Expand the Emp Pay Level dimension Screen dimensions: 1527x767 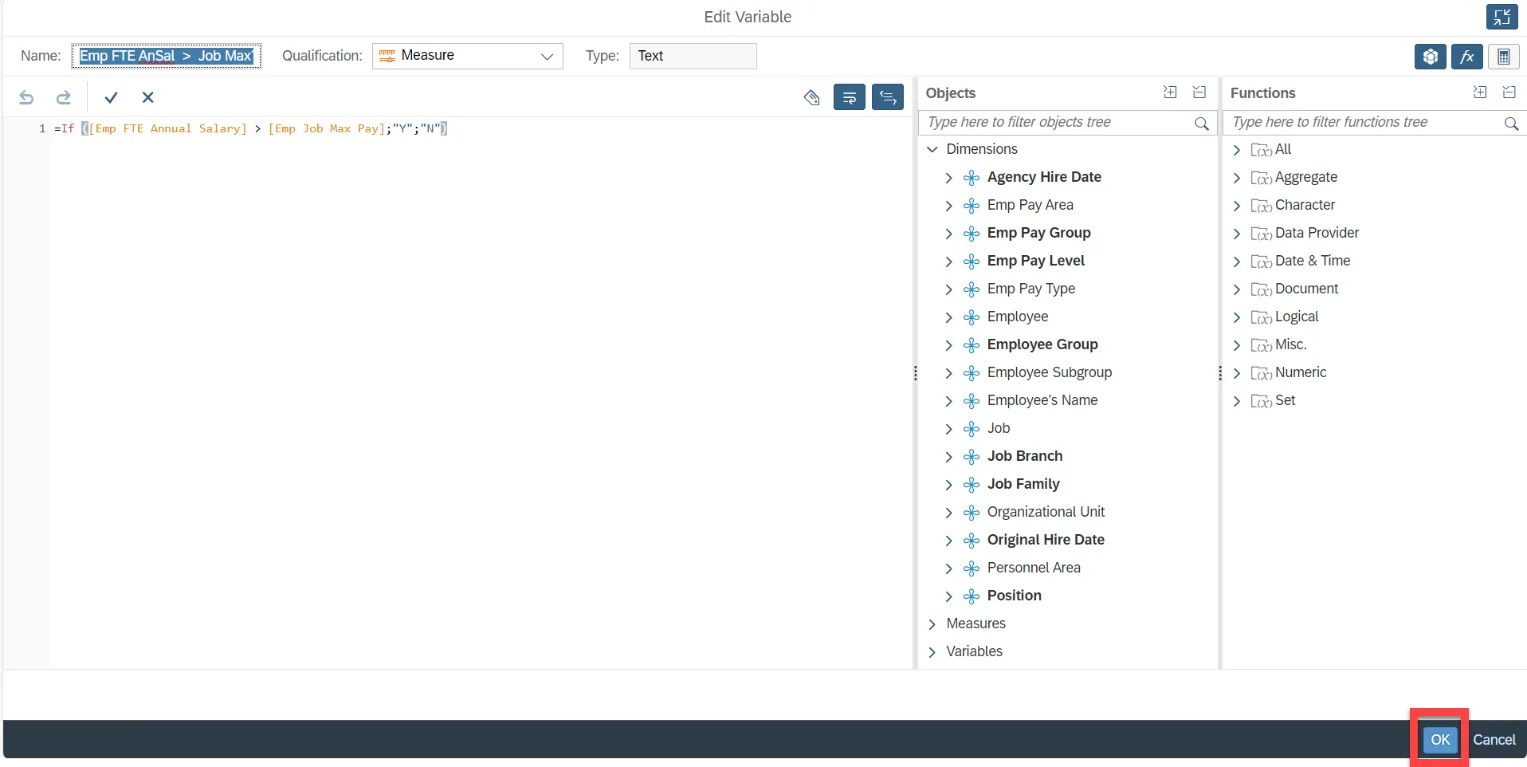949,261
